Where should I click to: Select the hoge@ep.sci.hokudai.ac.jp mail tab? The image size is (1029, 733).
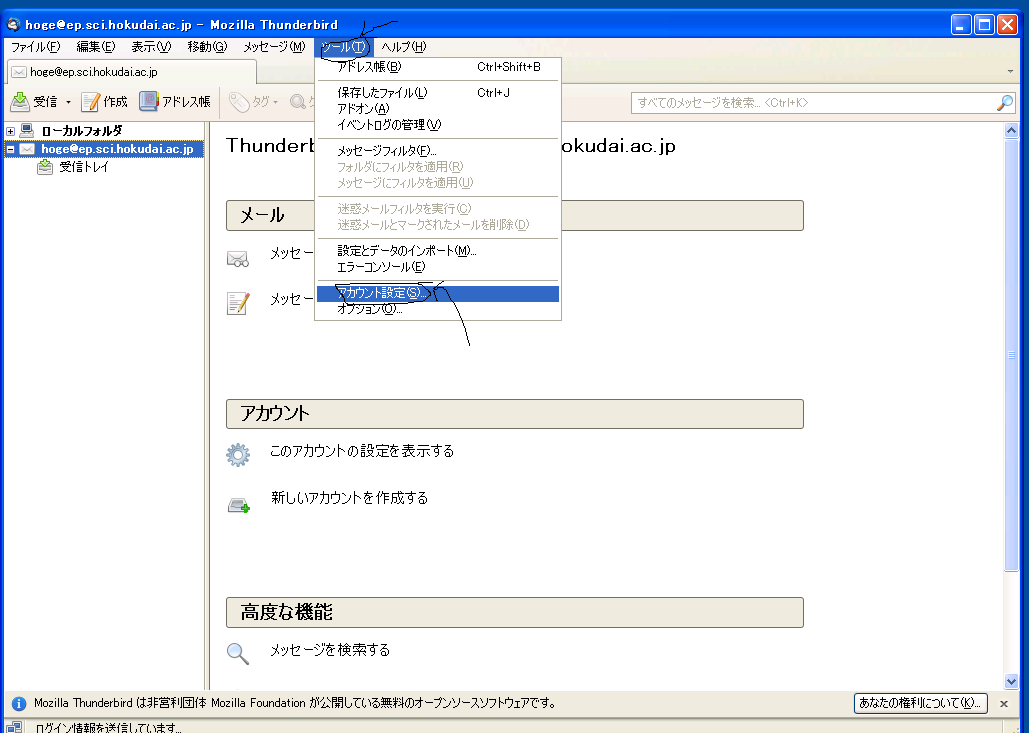(131, 72)
